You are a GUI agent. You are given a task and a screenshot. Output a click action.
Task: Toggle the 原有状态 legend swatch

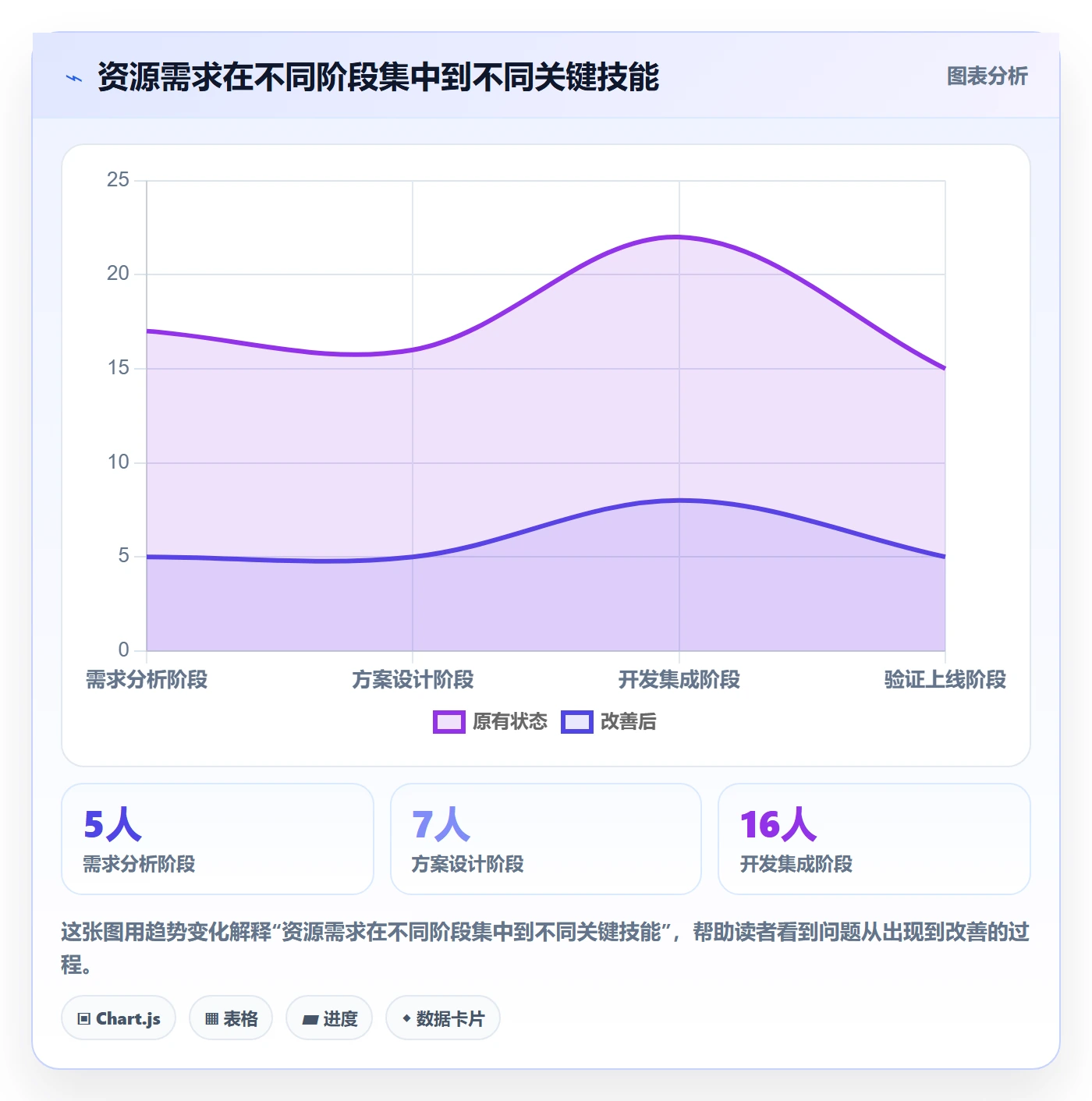(x=448, y=722)
